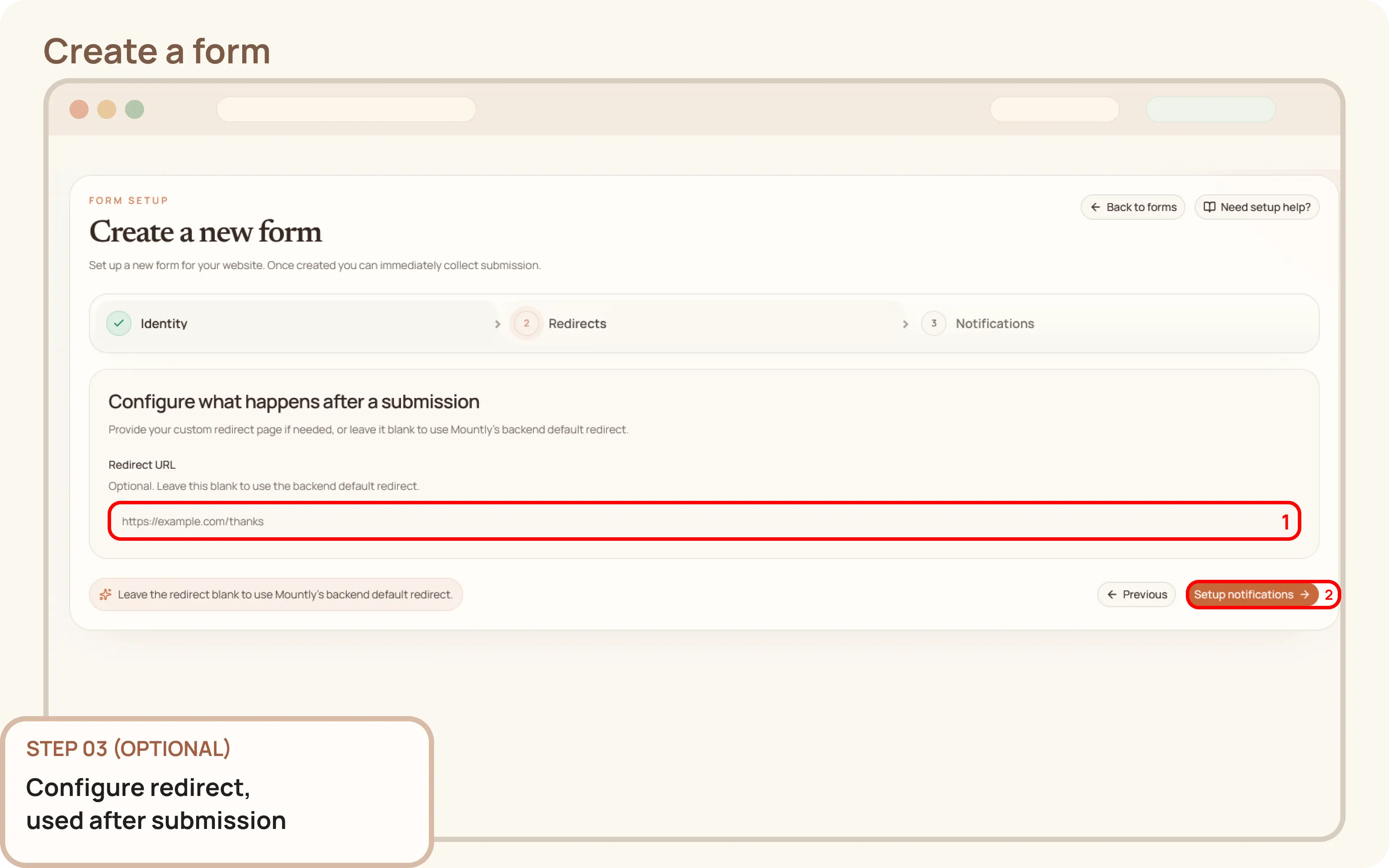Screen dimensions: 1389x868
Task: Select the Notifications step
Action: tap(995, 323)
